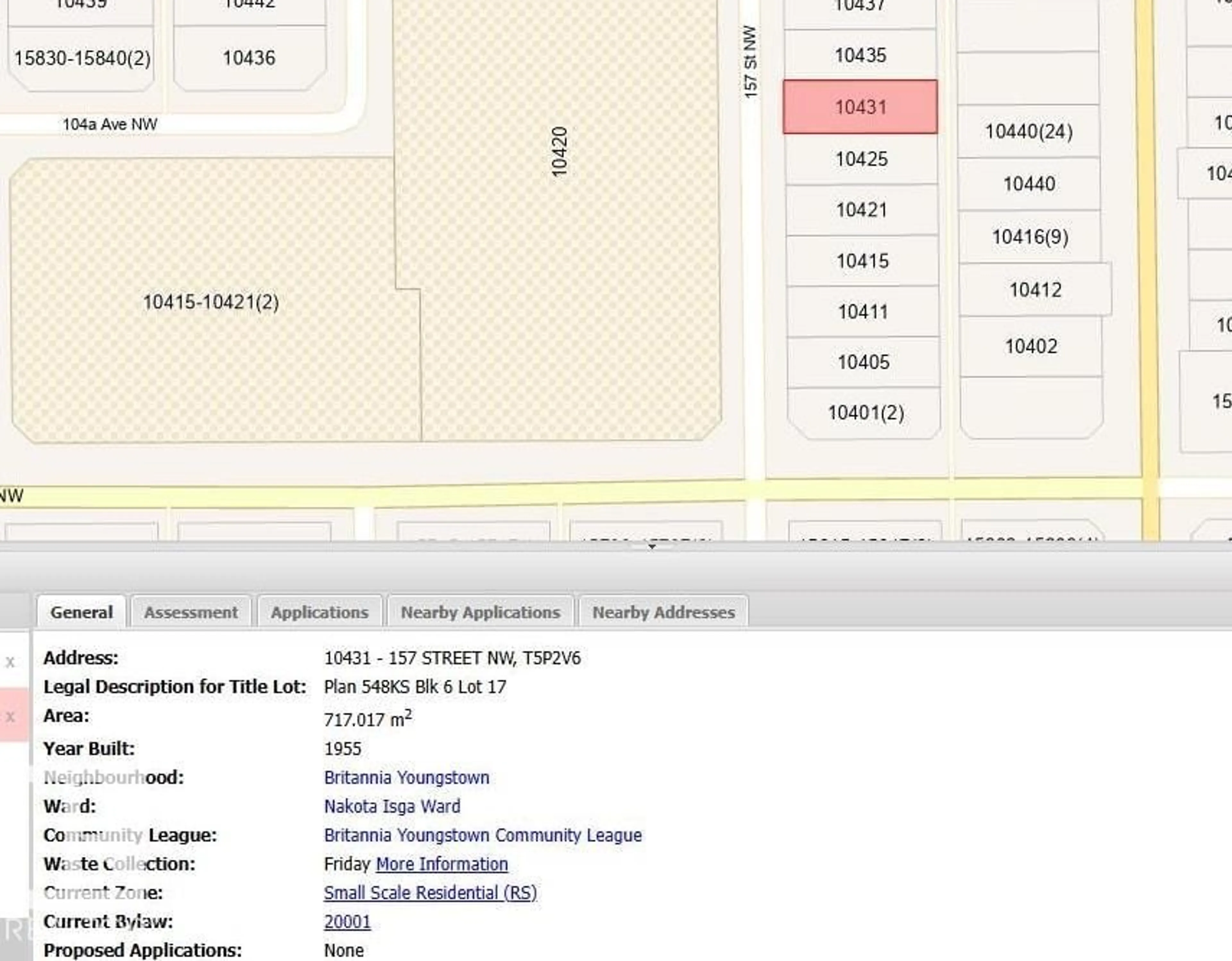The image size is (1232, 961).
Task: Open the Nakota Isga Ward link
Action: pyautogui.click(x=393, y=806)
